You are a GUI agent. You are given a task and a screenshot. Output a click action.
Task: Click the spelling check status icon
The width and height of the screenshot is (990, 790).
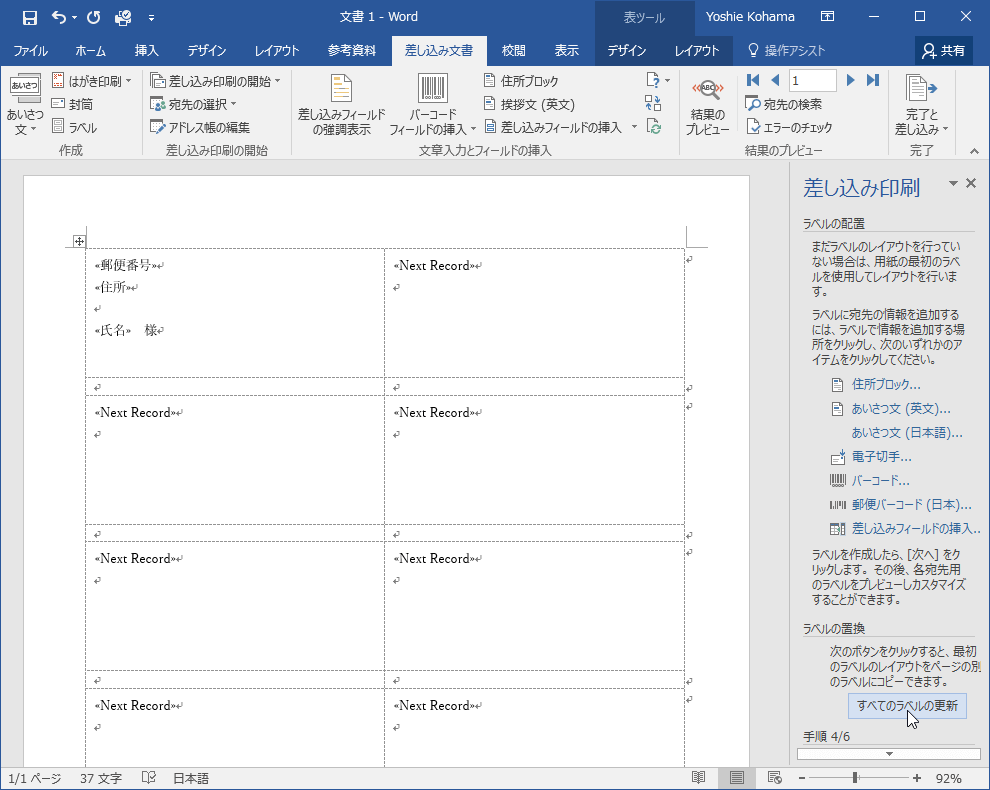point(148,778)
